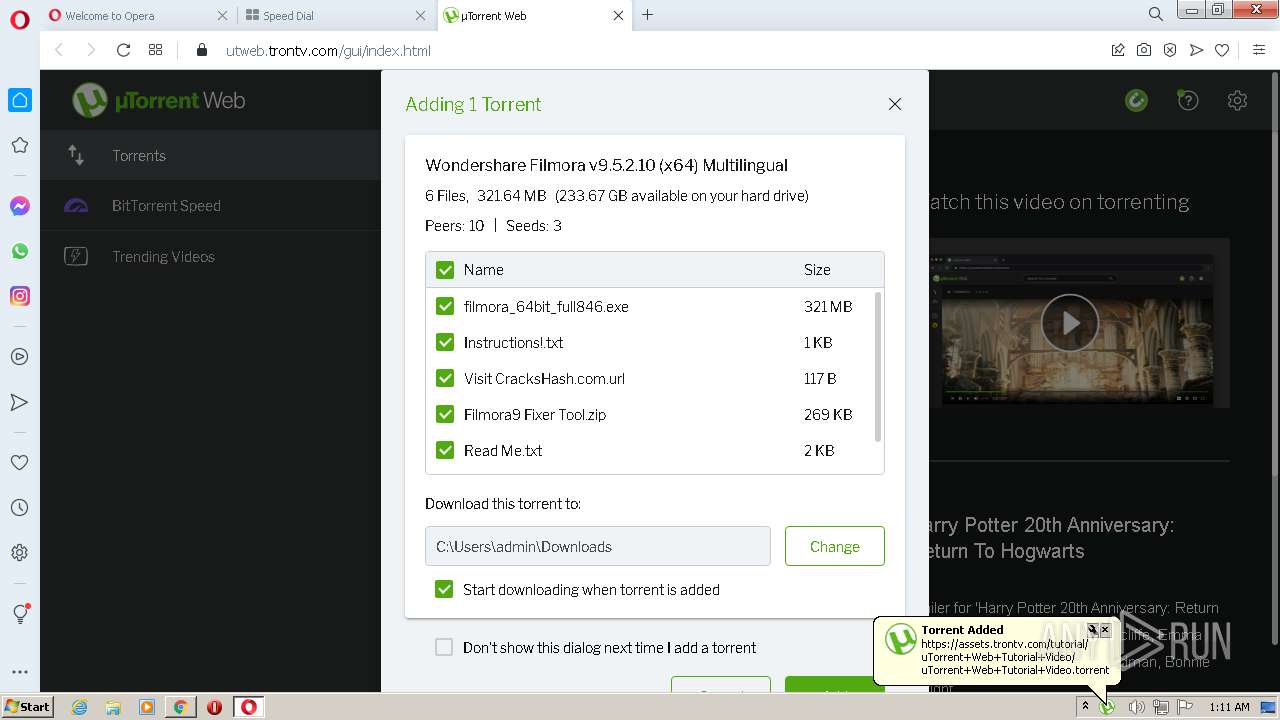Open uTorrent Web help question icon

pos(1188,100)
